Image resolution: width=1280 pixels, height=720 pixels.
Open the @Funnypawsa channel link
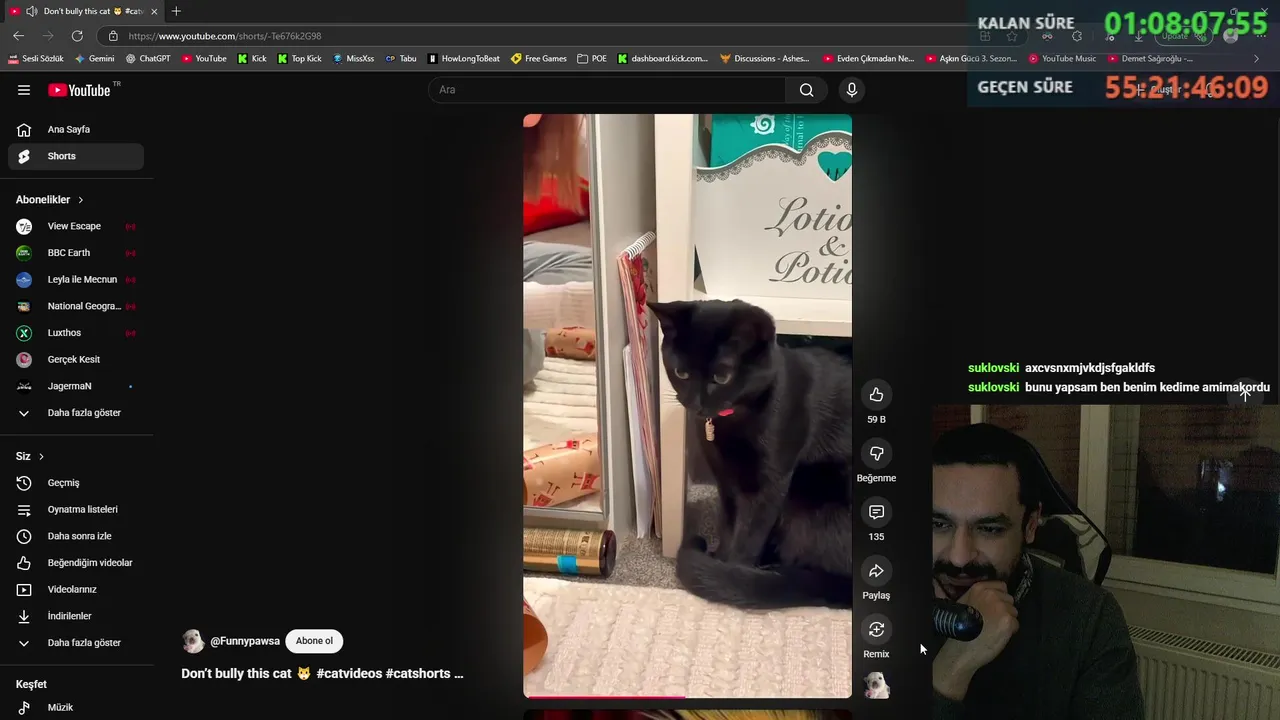[245, 641]
